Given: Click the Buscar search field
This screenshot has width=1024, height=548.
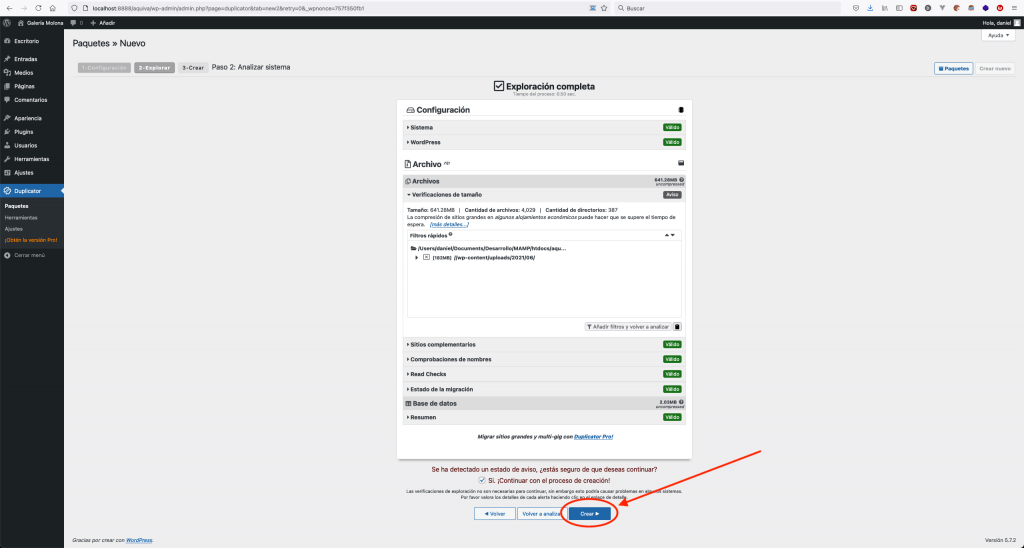Looking at the screenshot, I should point(728,8).
